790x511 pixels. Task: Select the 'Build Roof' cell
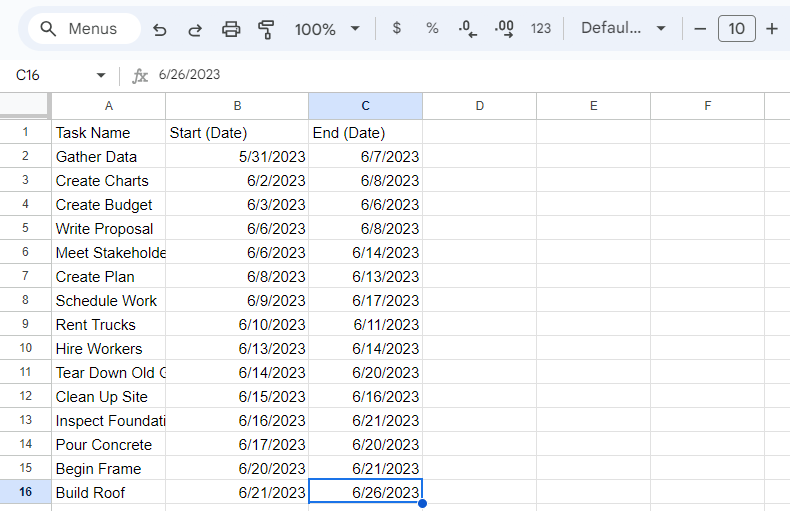point(108,492)
